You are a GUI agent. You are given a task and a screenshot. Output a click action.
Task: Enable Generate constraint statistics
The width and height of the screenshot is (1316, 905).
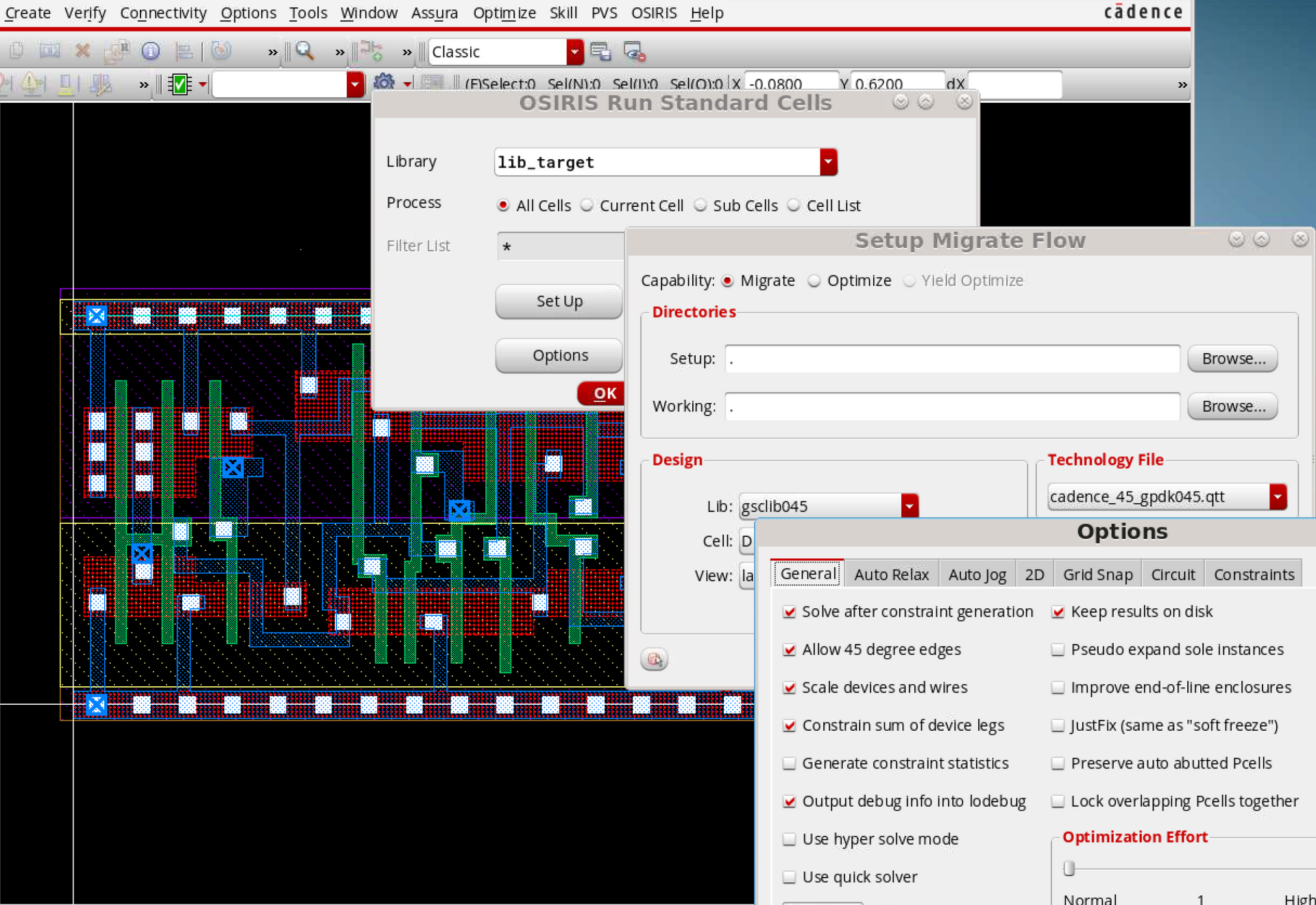pyautogui.click(x=790, y=763)
